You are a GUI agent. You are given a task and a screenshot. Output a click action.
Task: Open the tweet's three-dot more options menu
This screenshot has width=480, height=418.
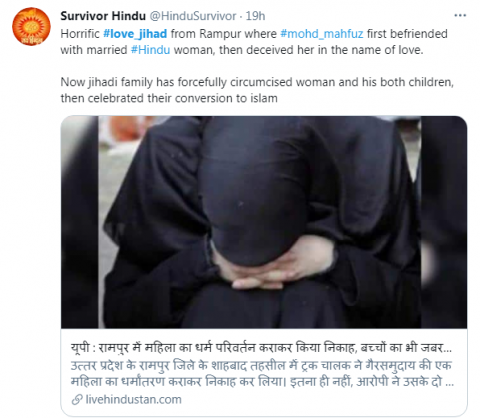[460, 15]
